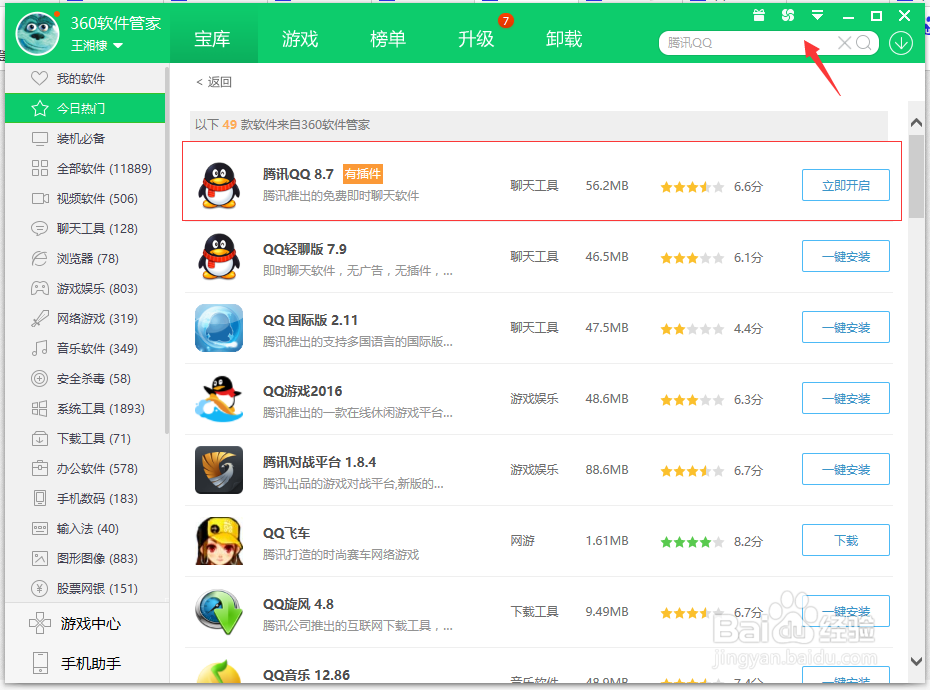Click the scrollbar down arrow of results list
The image size is (930, 690).
916,661
